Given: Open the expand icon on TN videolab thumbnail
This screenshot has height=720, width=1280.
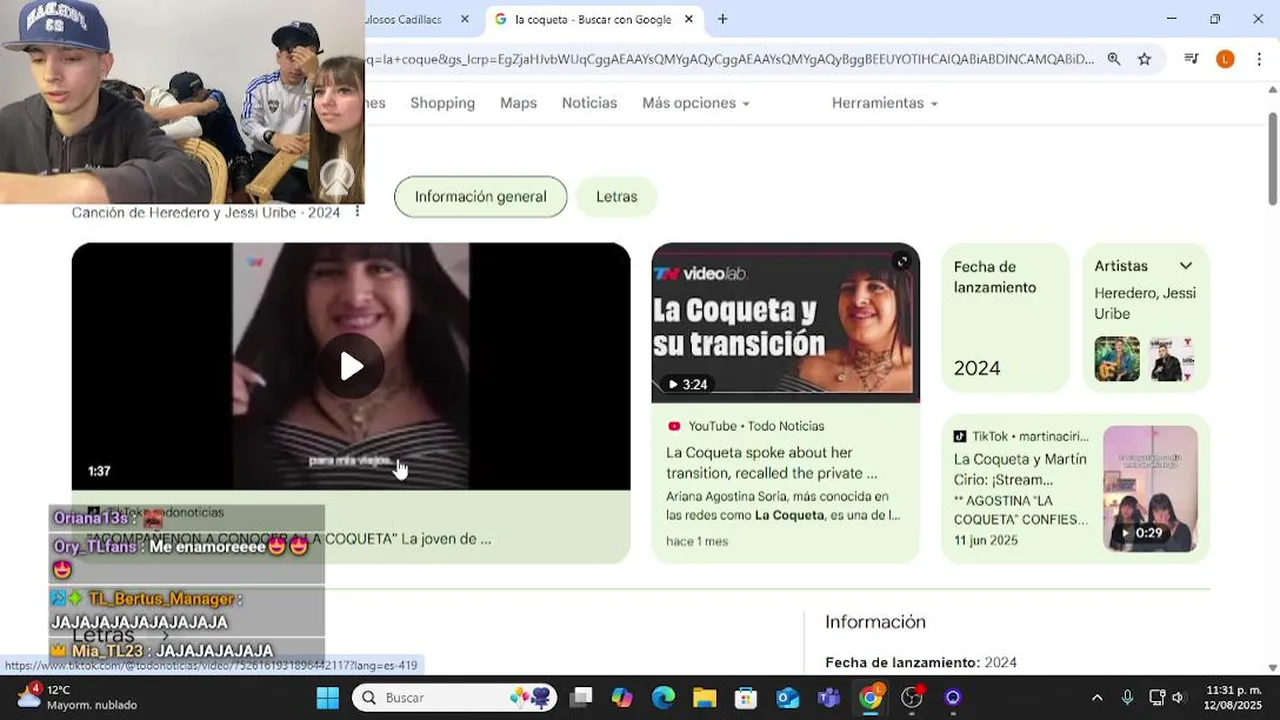Looking at the screenshot, I should pos(902,262).
